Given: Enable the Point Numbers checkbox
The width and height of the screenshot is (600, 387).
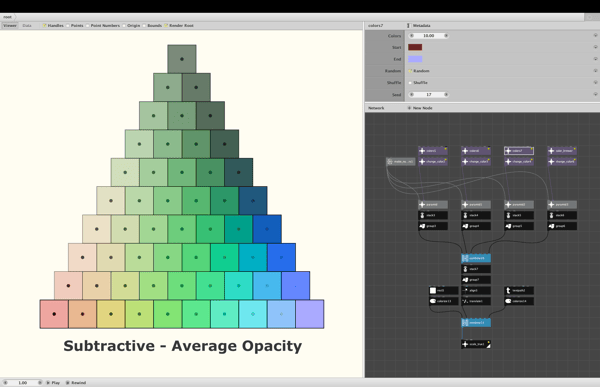Looking at the screenshot, I should (x=87, y=26).
